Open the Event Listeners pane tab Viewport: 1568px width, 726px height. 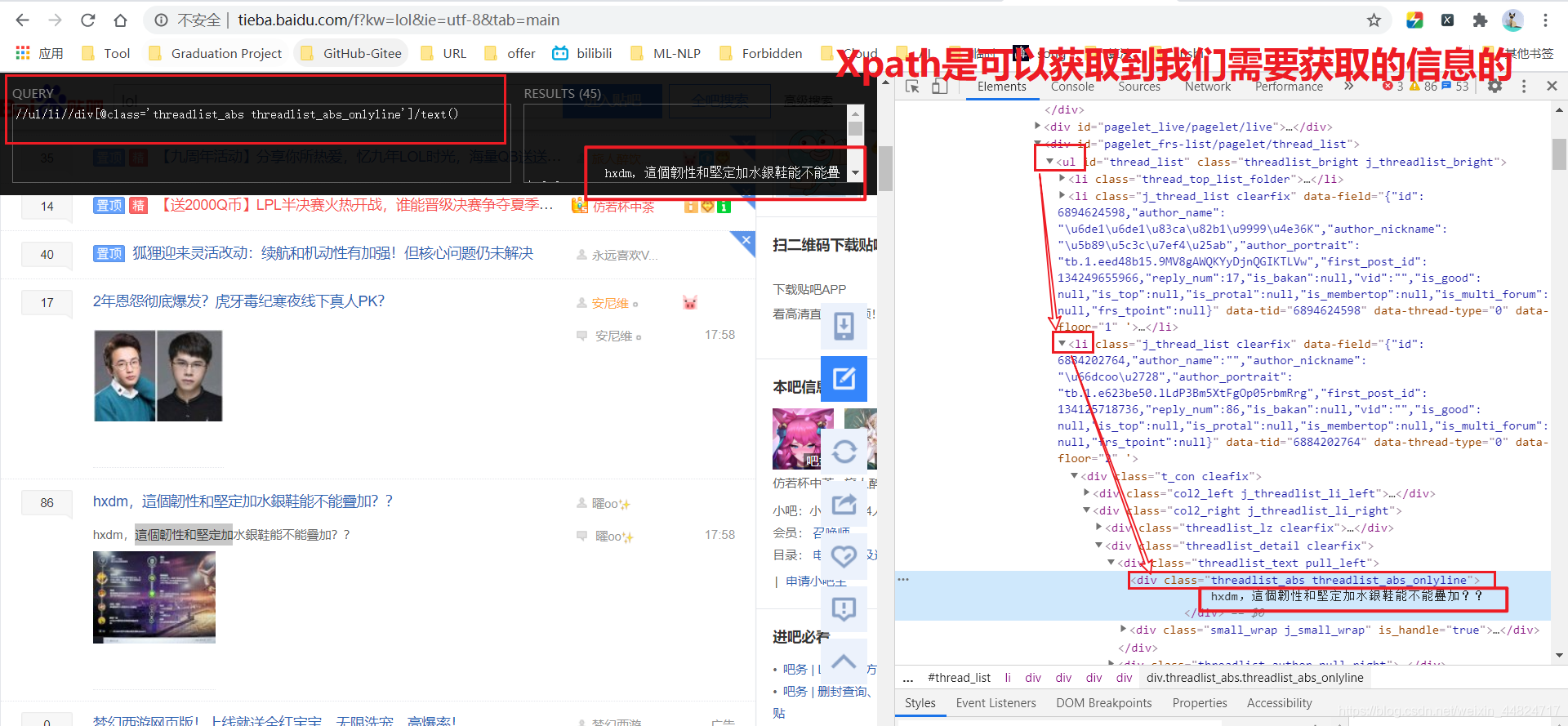coord(996,703)
